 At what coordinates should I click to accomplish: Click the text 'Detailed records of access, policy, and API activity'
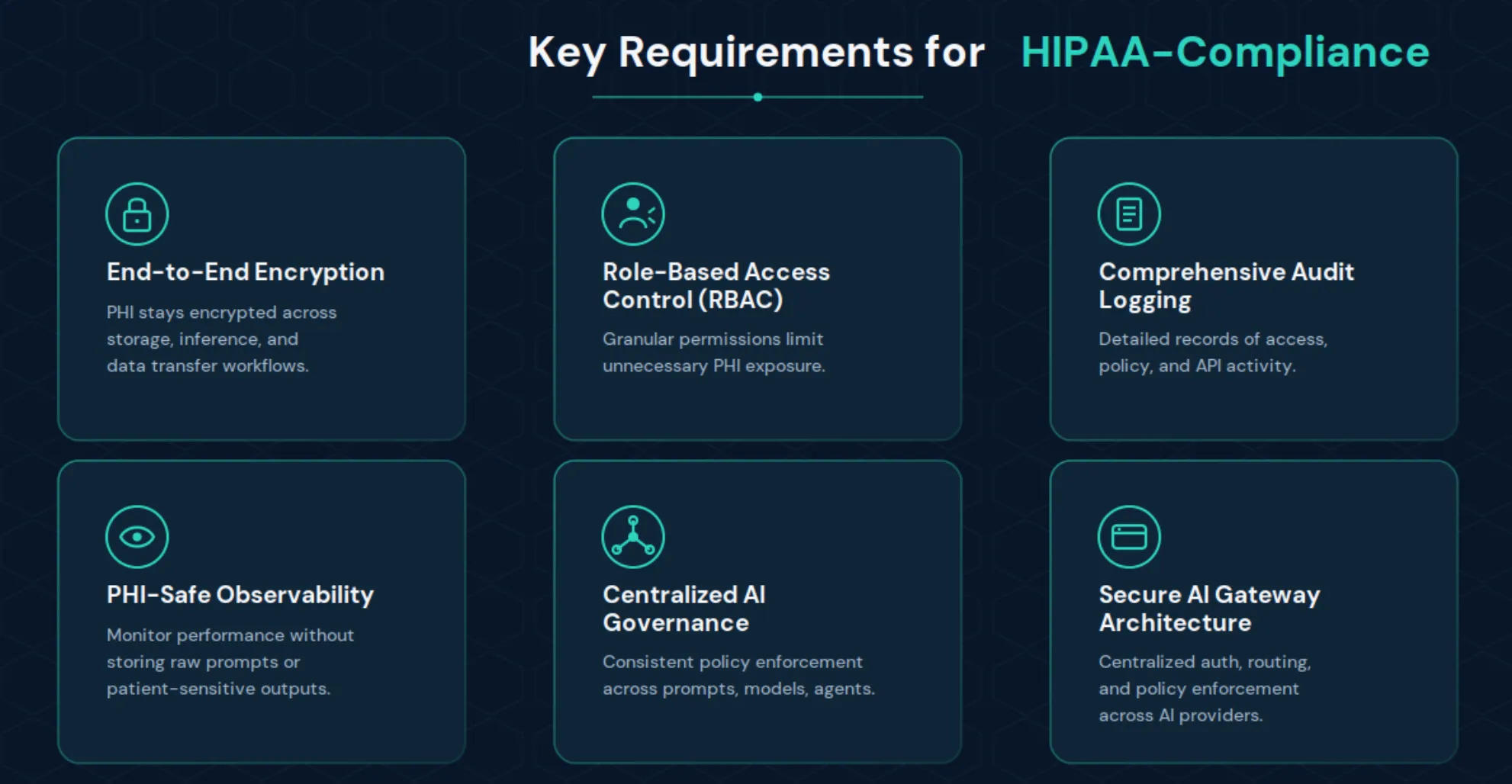tap(1213, 352)
